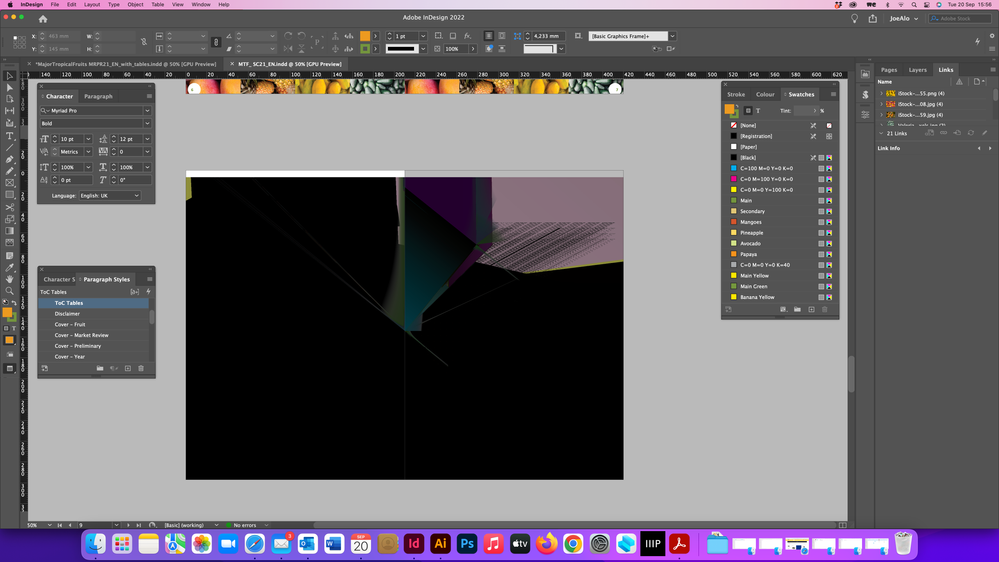Activate the Hand tool
Viewport: 999px width, 562px height.
point(10,279)
